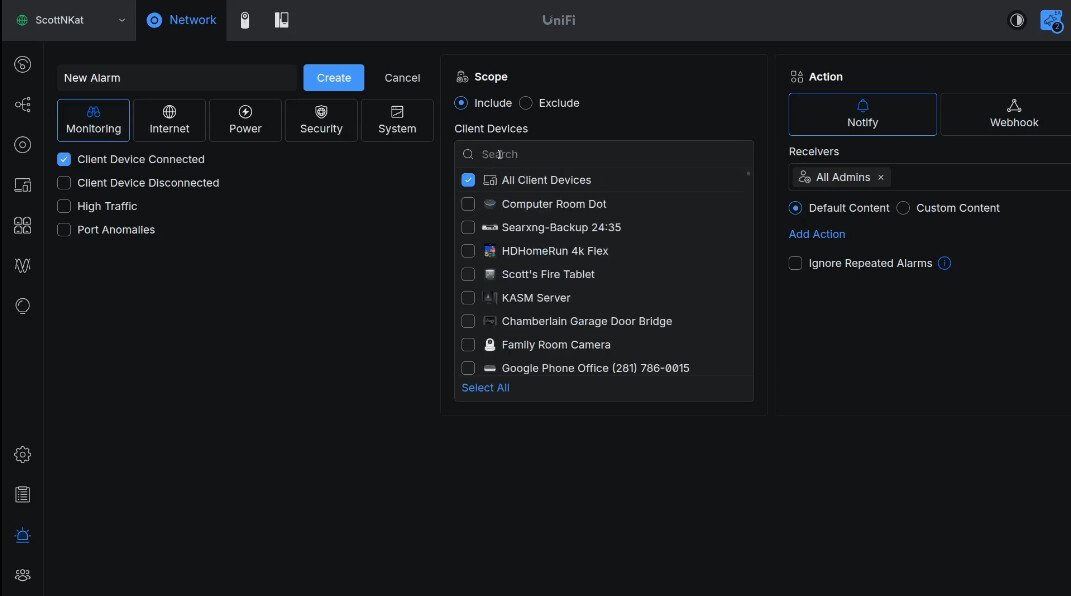This screenshot has width=1071, height=596.
Task: Toggle the dark/light theme icon
Action: coord(1017,20)
